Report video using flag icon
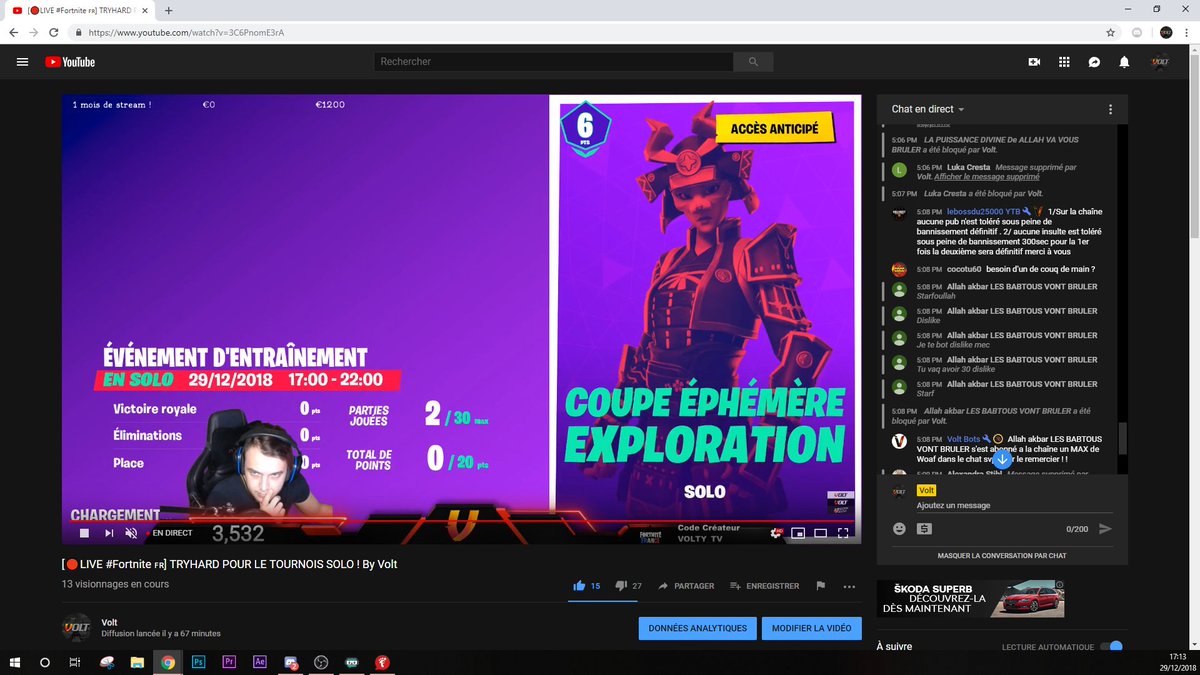The width and height of the screenshot is (1200, 675). pyautogui.click(x=821, y=586)
